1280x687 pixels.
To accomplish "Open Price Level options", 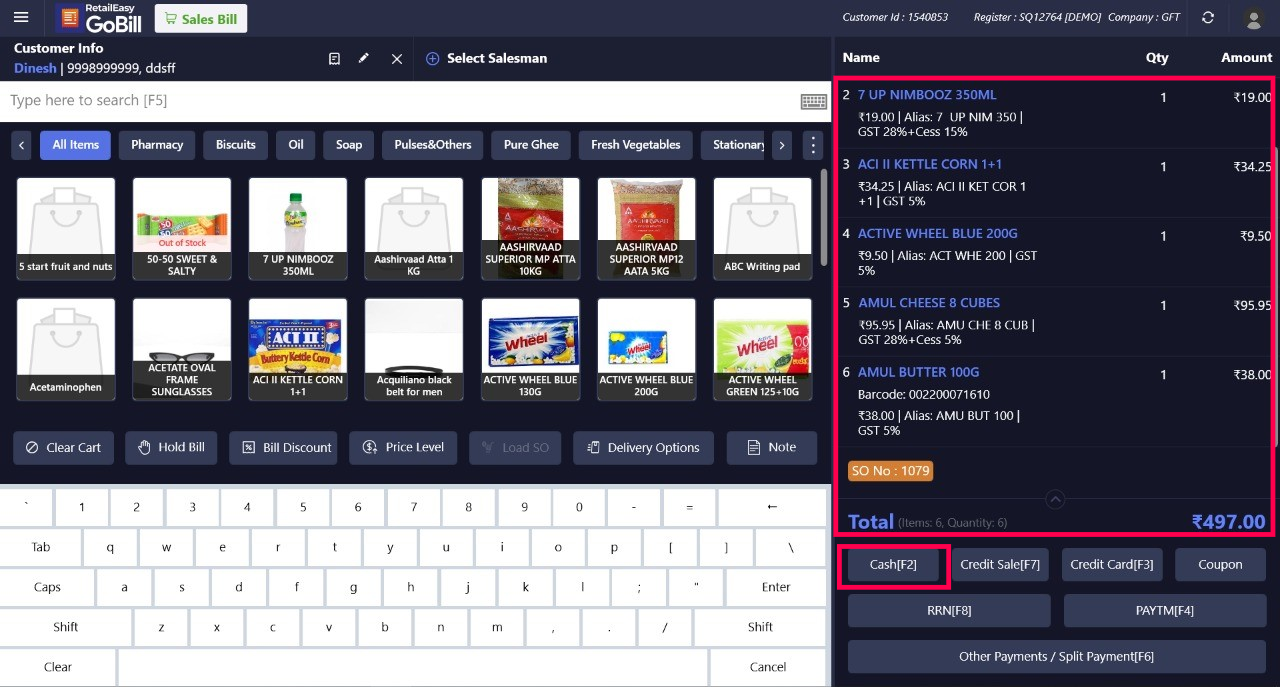I will tap(403, 448).
